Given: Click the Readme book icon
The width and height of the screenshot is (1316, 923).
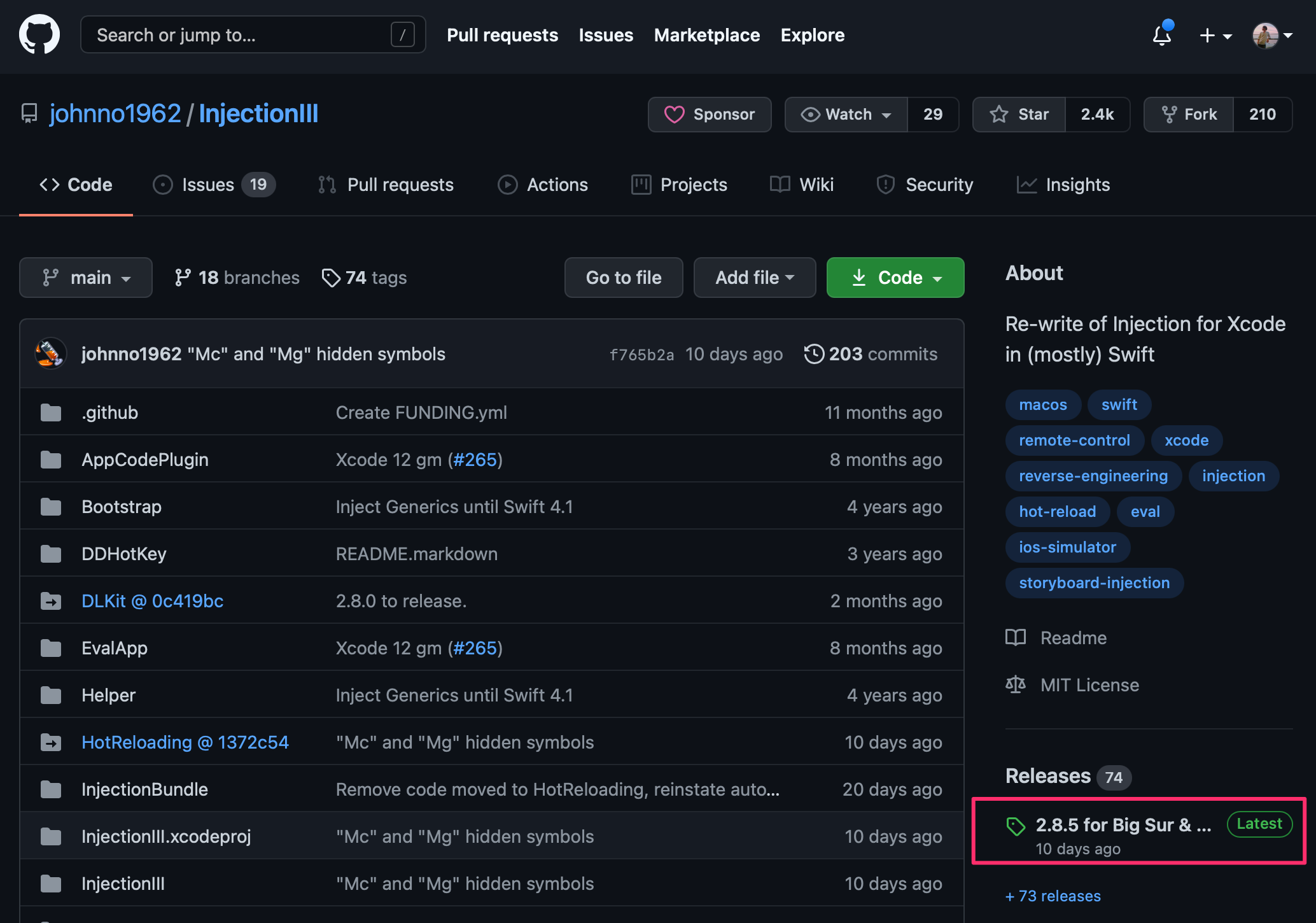Looking at the screenshot, I should pyautogui.click(x=1016, y=638).
